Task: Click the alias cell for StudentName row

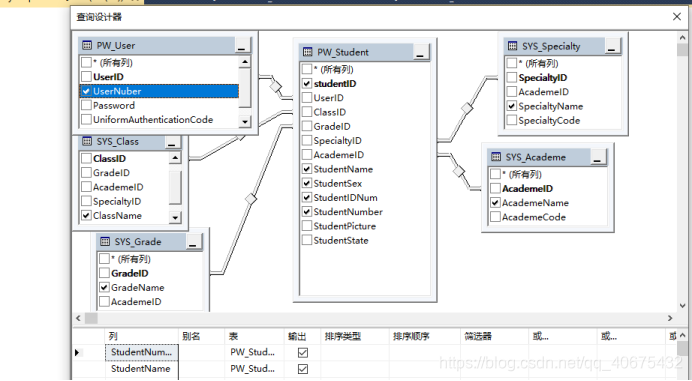Action: pos(201,369)
